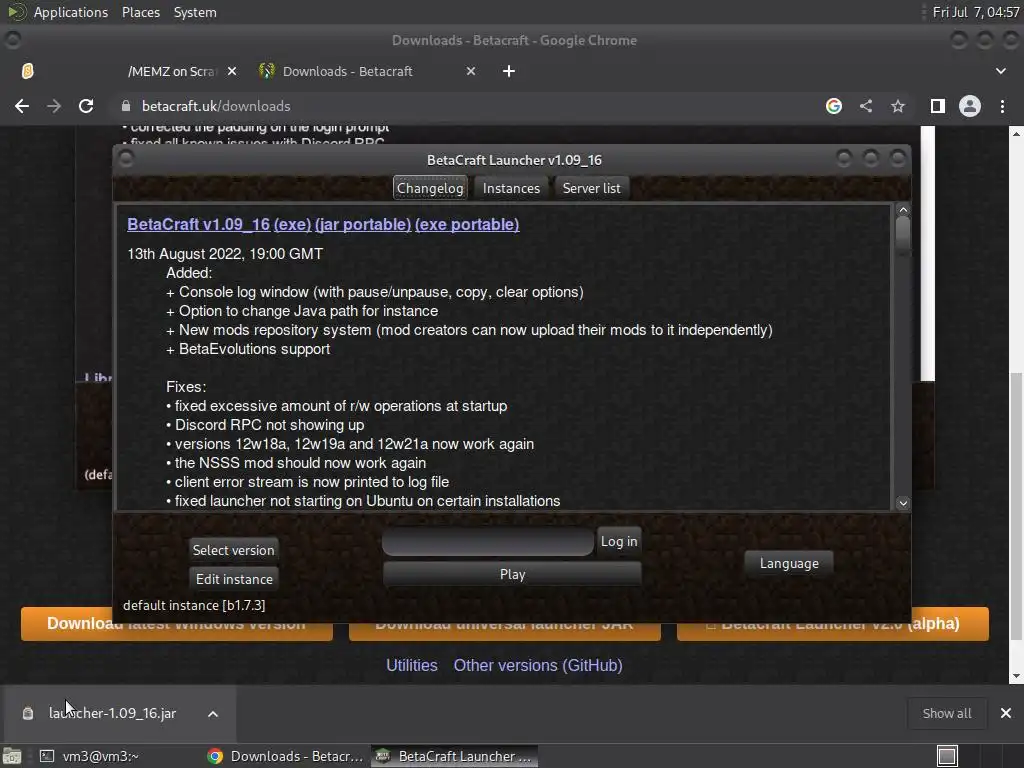This screenshot has height=768, width=1024.
Task: Open BetaCraft v1.09_16 link
Action: (199, 224)
